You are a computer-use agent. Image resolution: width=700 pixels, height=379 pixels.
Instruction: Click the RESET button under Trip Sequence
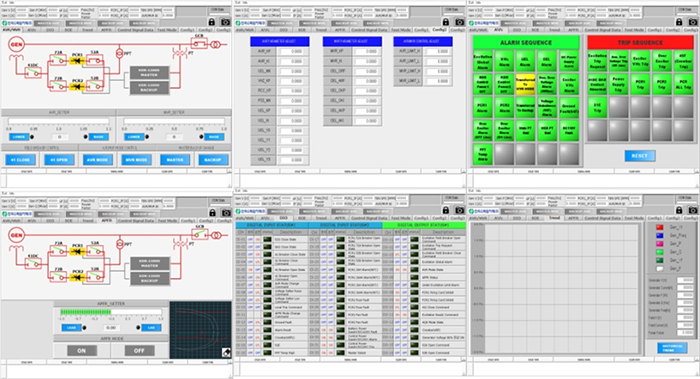[640, 156]
